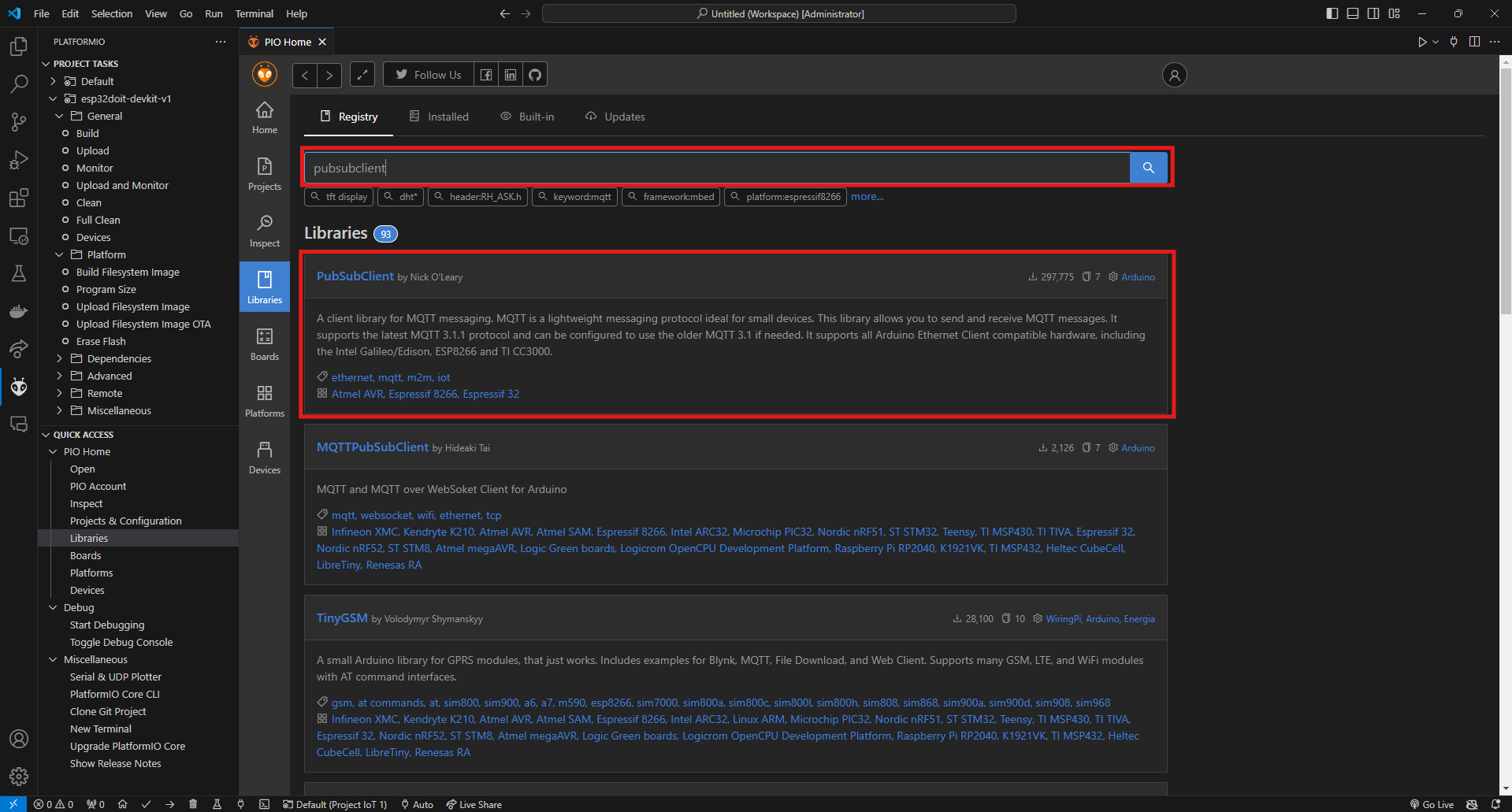
Task: Open the Docker view in activity bar
Action: click(x=19, y=311)
